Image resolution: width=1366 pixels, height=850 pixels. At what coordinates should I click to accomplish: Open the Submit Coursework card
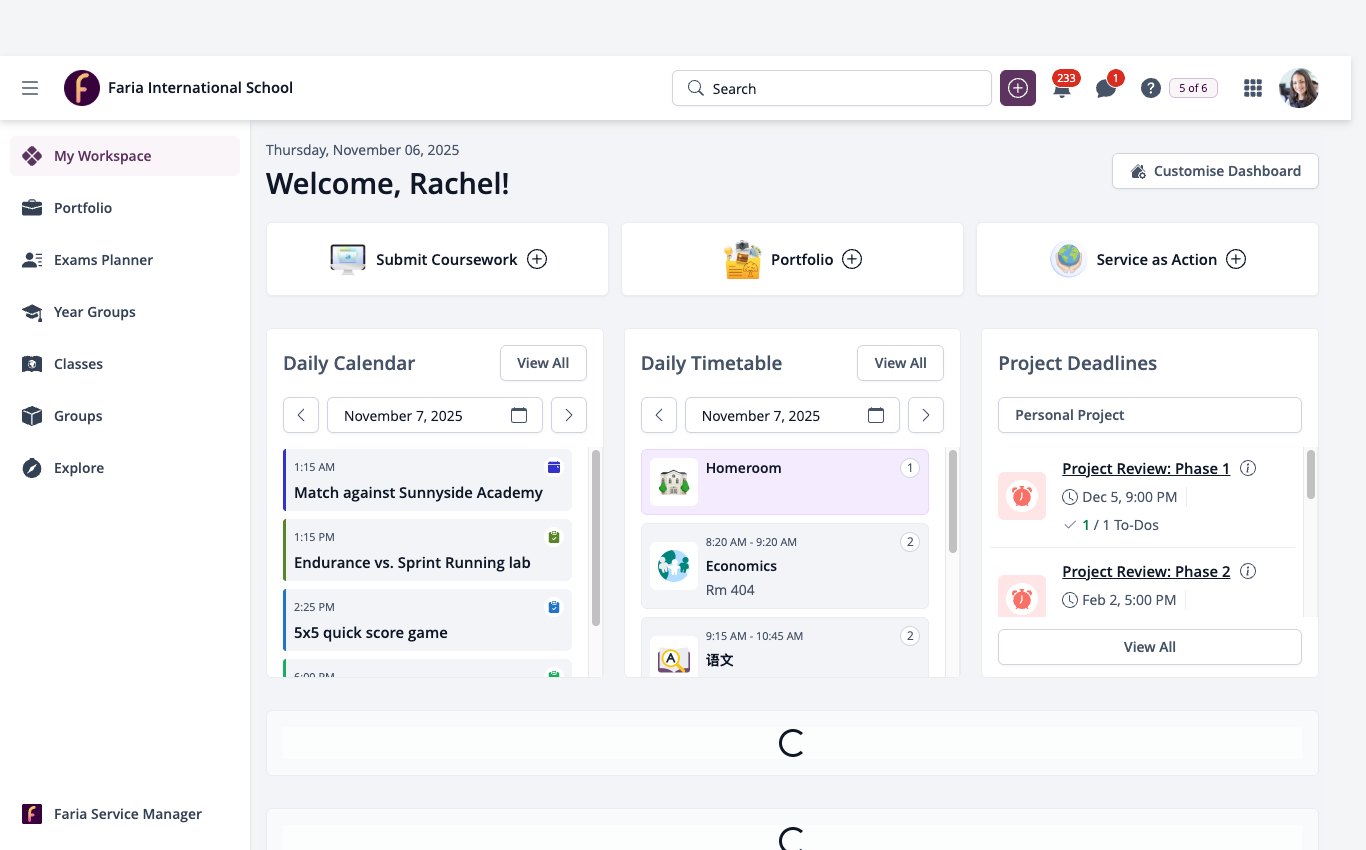[x=437, y=259]
